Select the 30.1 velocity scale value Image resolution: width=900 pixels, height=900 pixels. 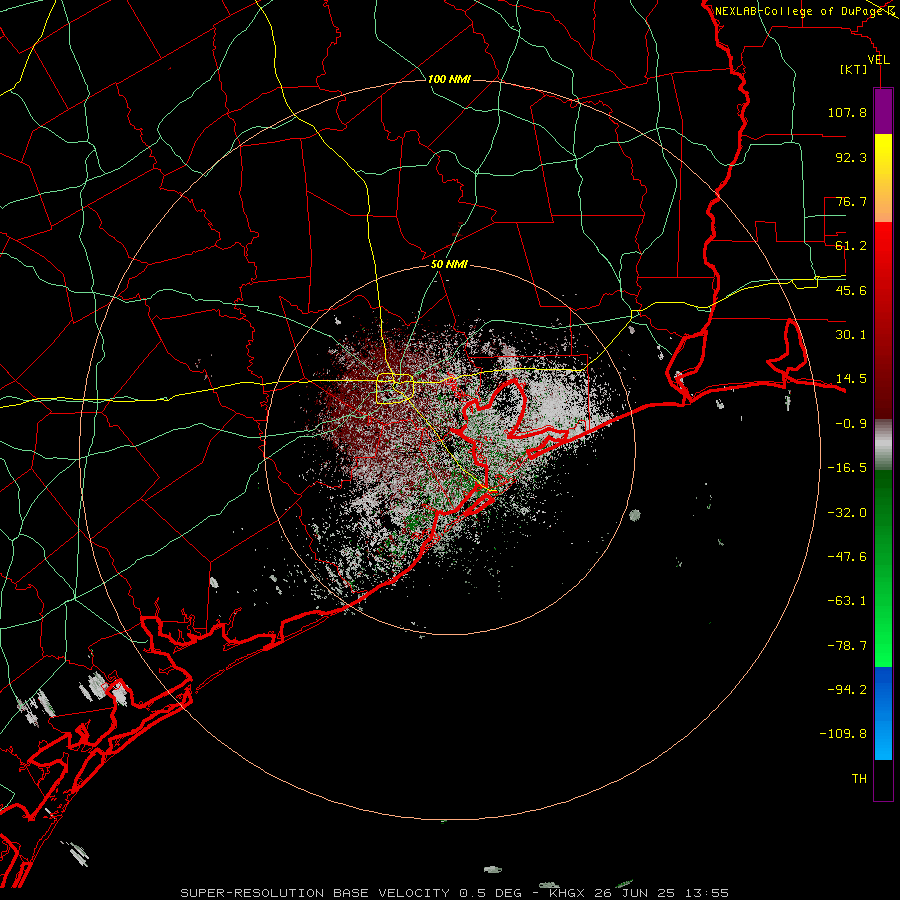click(851, 335)
